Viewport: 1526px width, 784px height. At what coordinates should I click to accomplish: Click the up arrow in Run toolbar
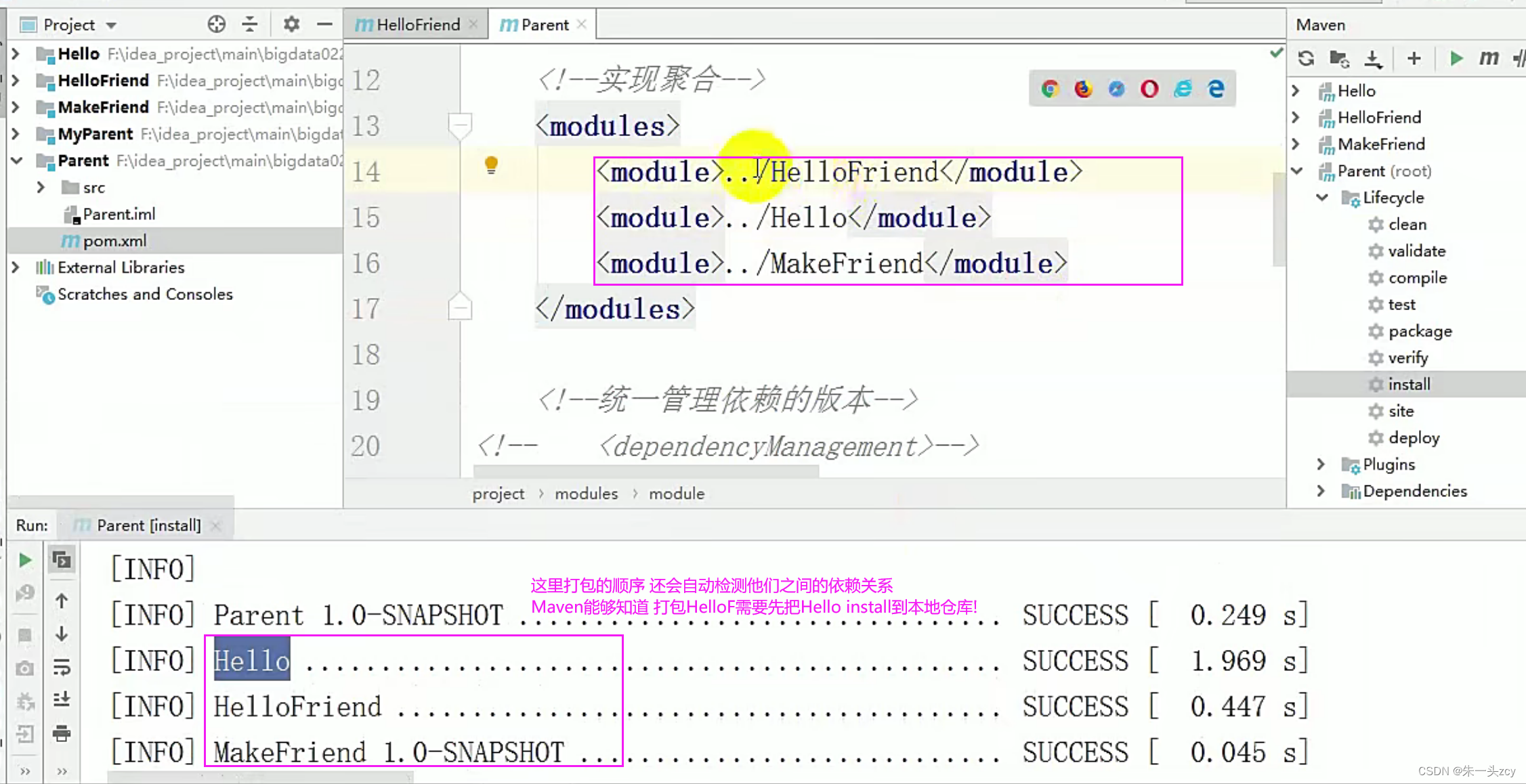(62, 601)
